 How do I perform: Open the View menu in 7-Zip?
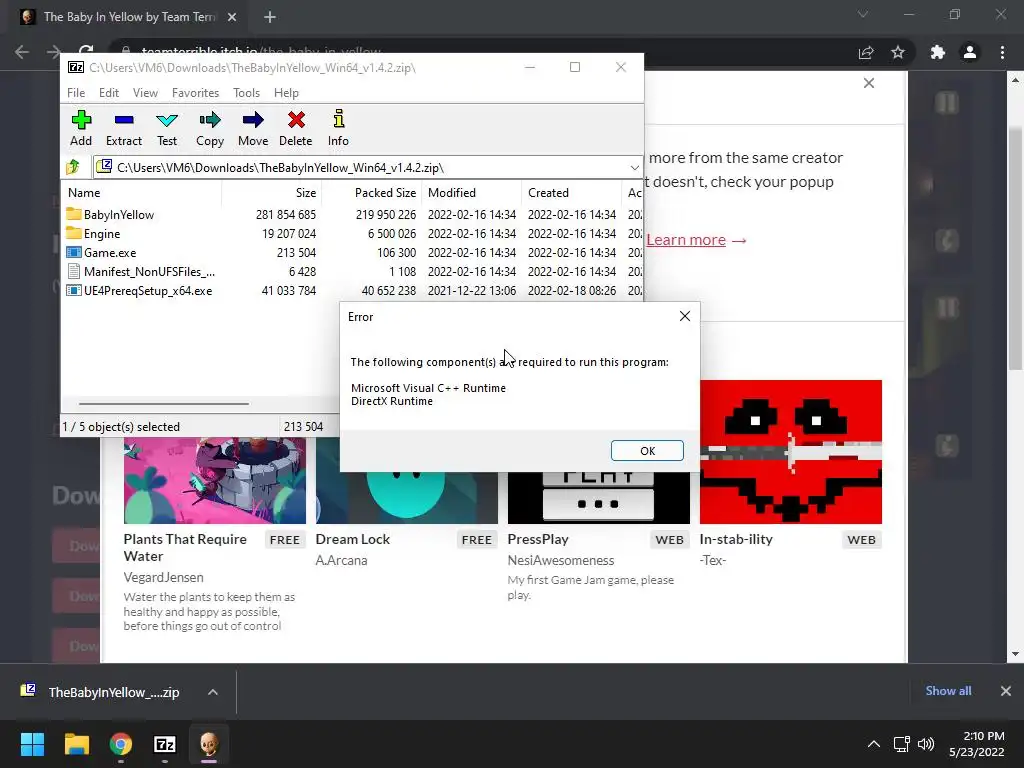(x=145, y=93)
